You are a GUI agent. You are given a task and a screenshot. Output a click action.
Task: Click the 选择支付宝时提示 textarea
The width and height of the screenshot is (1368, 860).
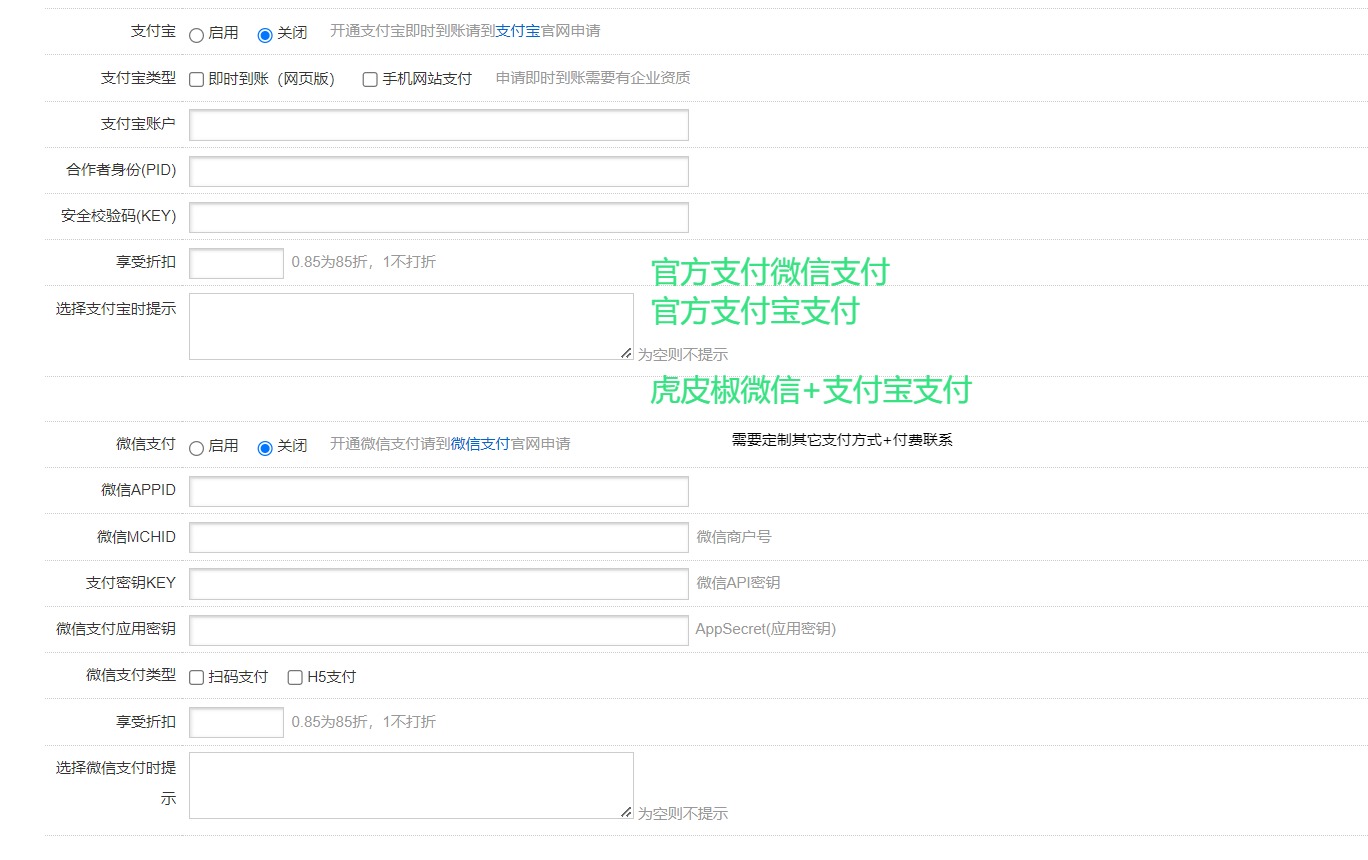pyautogui.click(x=410, y=326)
